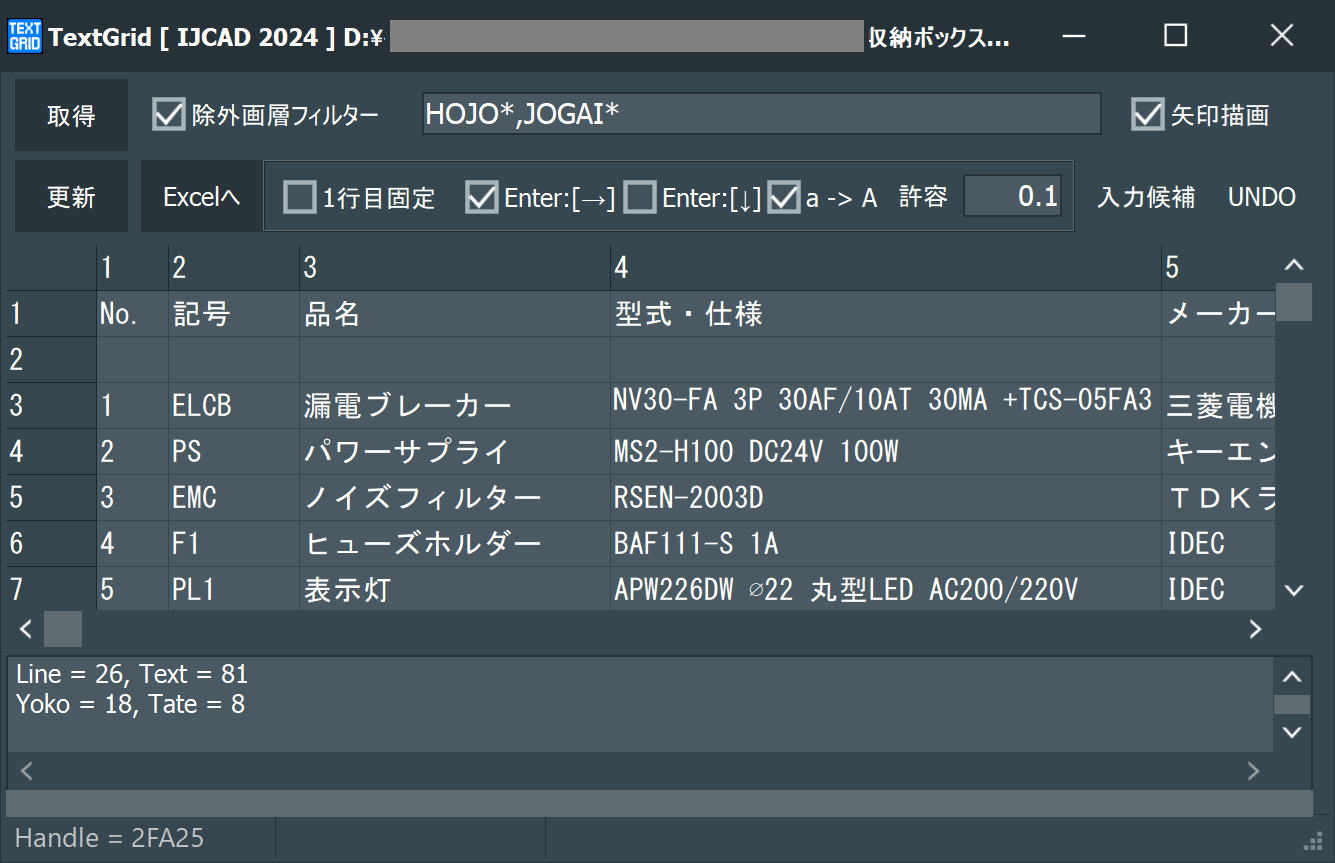Screen dimensions: 1335x863
Task: Click the layer filter field HOJO*,JOGAI*
Action: [x=761, y=114]
